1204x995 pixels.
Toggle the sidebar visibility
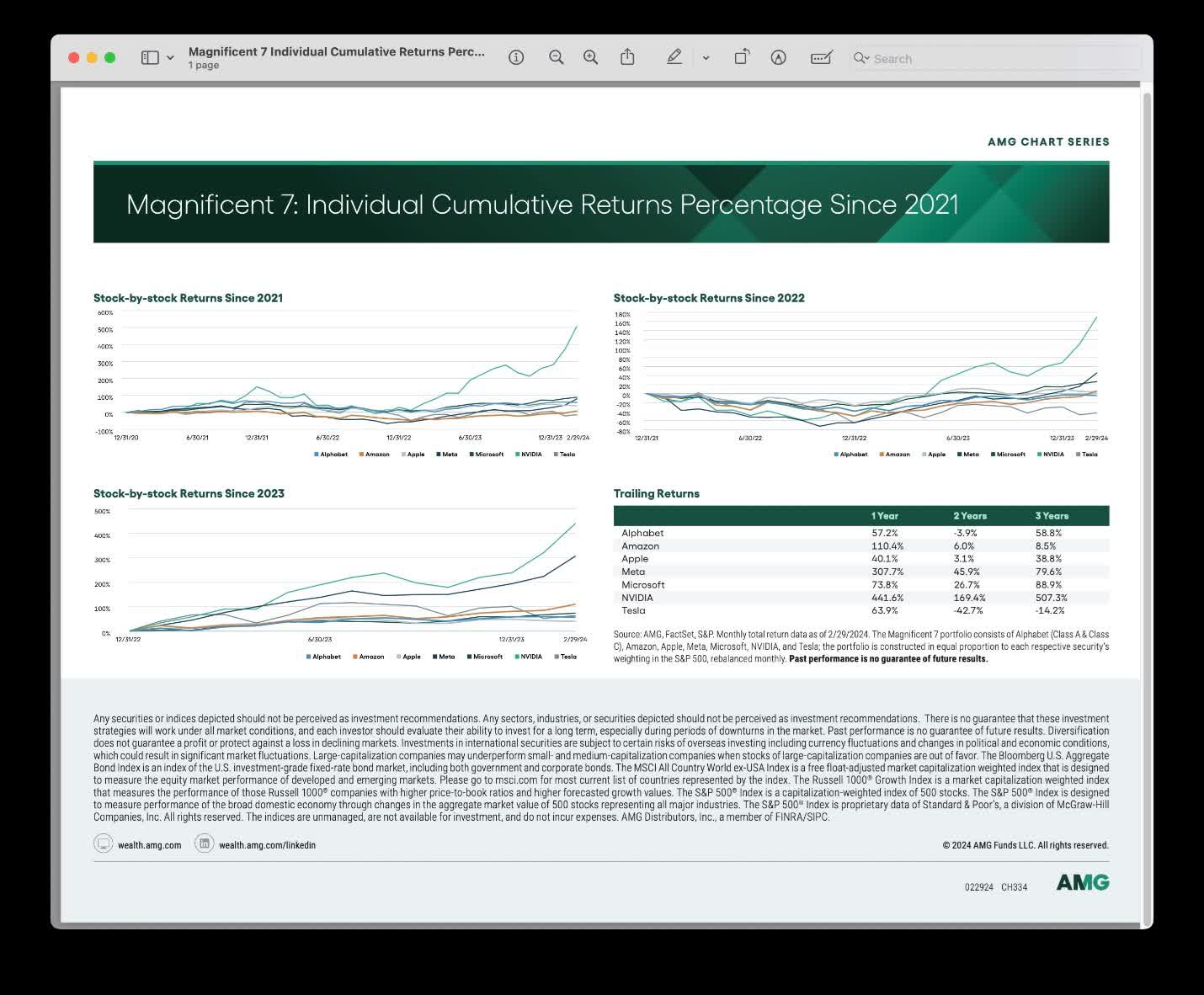click(149, 56)
